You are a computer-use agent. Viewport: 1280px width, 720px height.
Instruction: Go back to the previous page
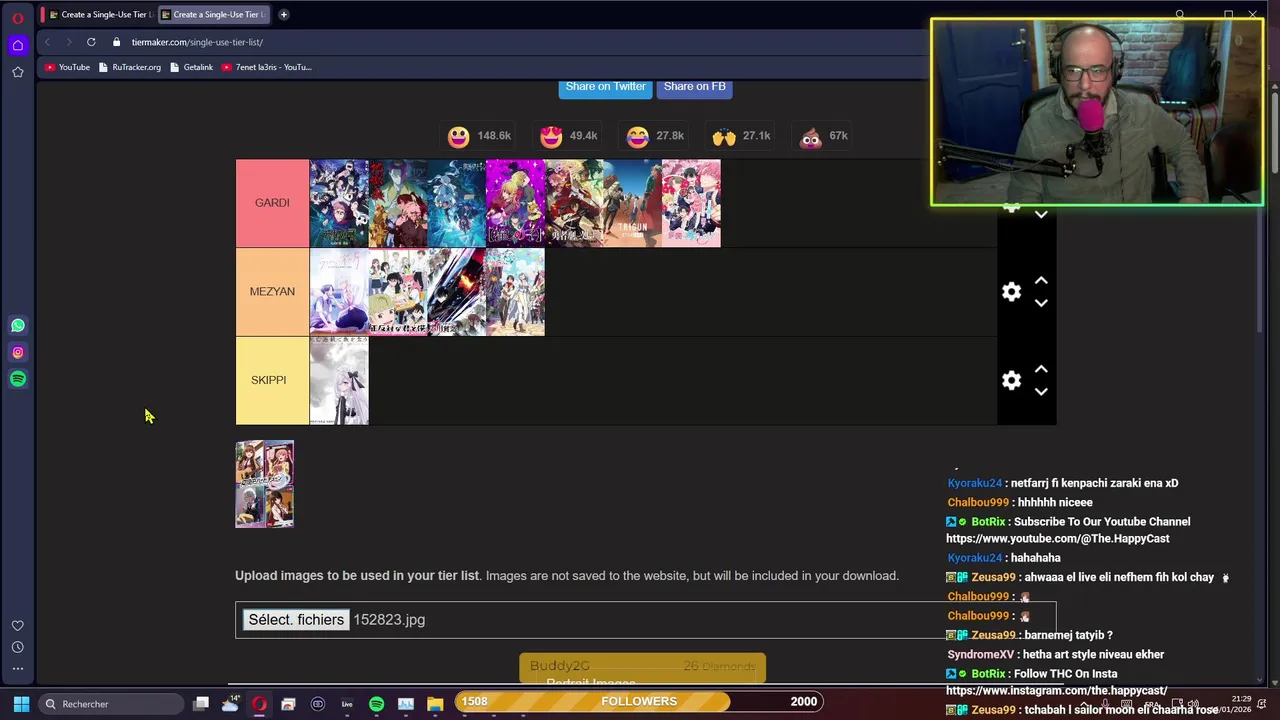coord(47,42)
